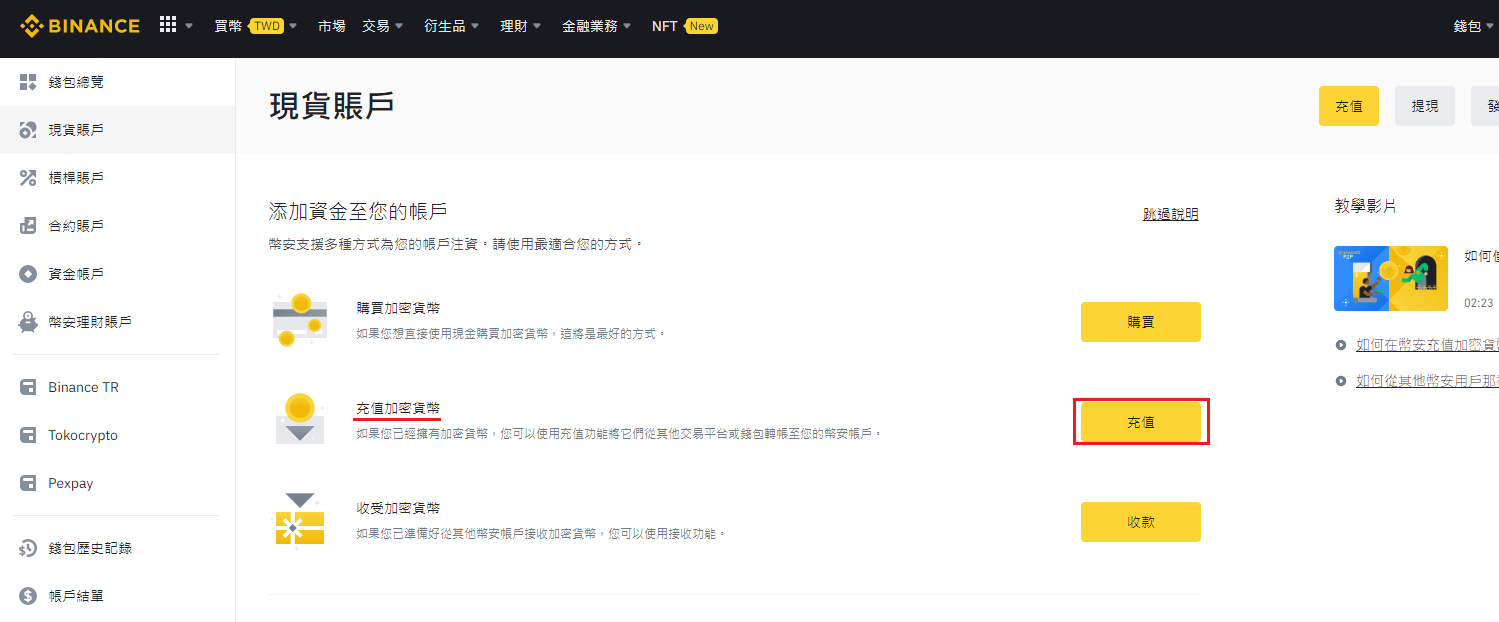This screenshot has height=622, width=1499.
Task: Click the 收款 button
Action: tap(1141, 522)
